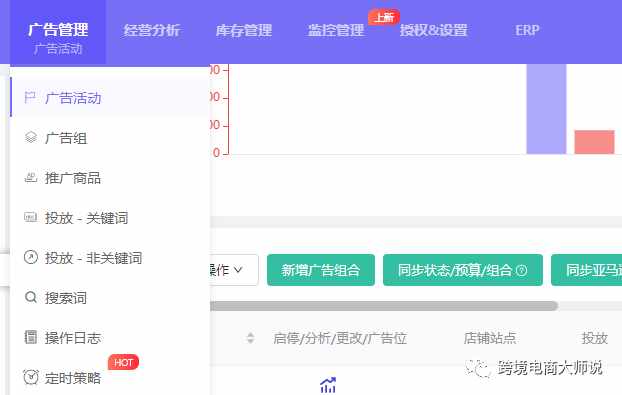Click the horizontal table scrollbar
Image resolution: width=622 pixels, height=395 pixels.
click(383, 306)
